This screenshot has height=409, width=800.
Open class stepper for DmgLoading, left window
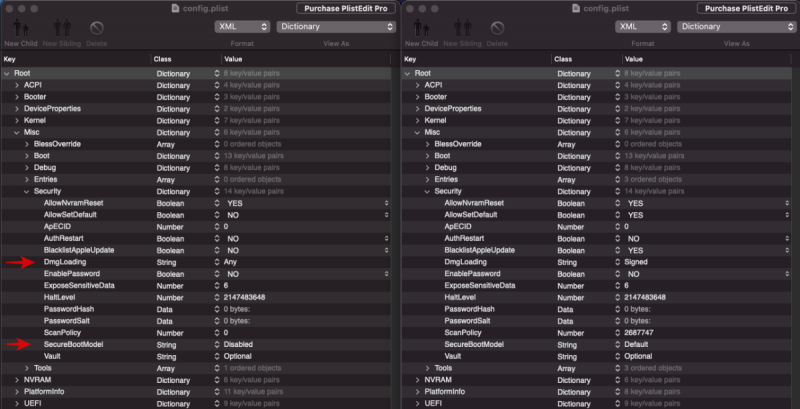[x=217, y=262]
